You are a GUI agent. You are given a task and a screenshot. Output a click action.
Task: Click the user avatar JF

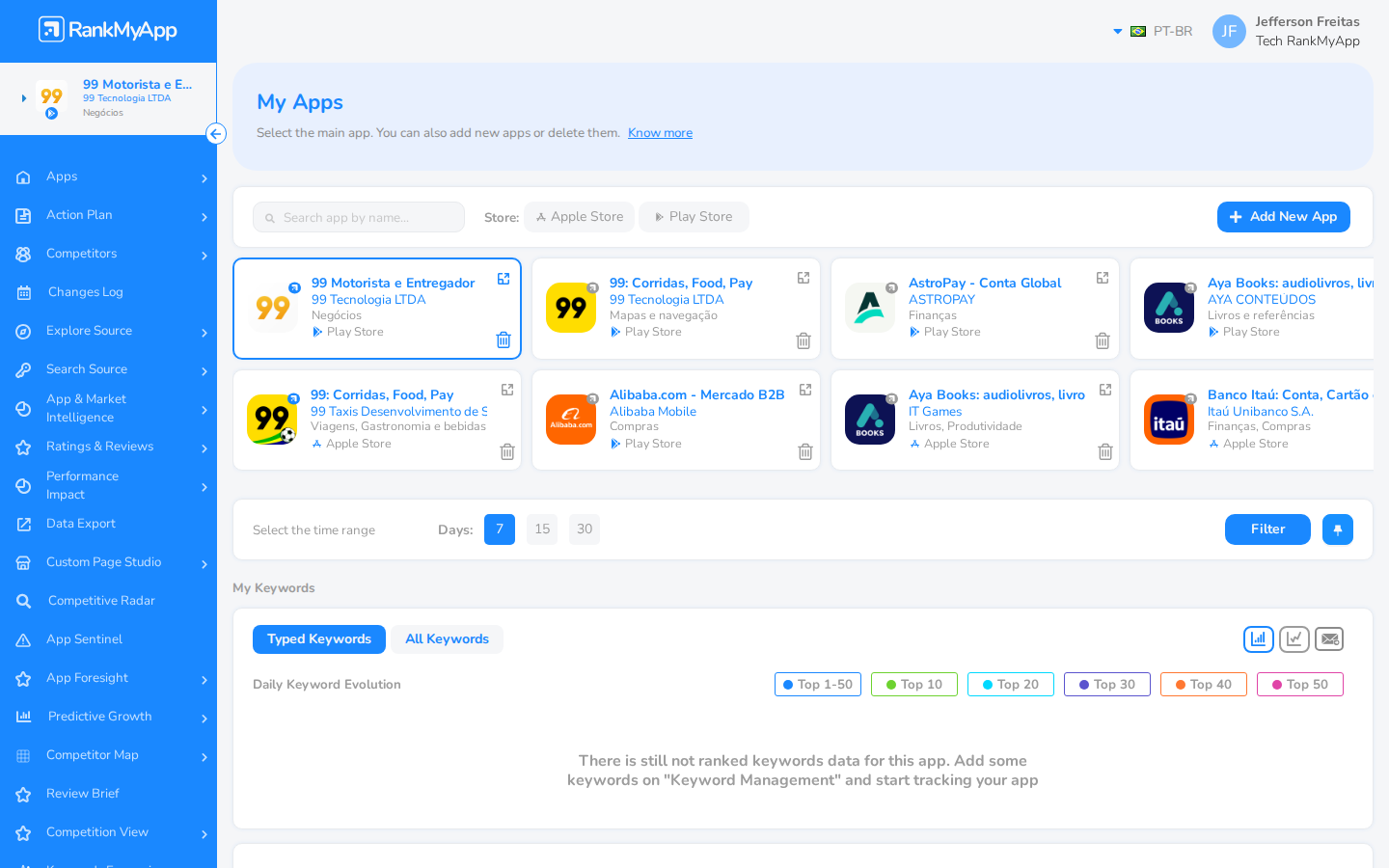(x=1229, y=31)
